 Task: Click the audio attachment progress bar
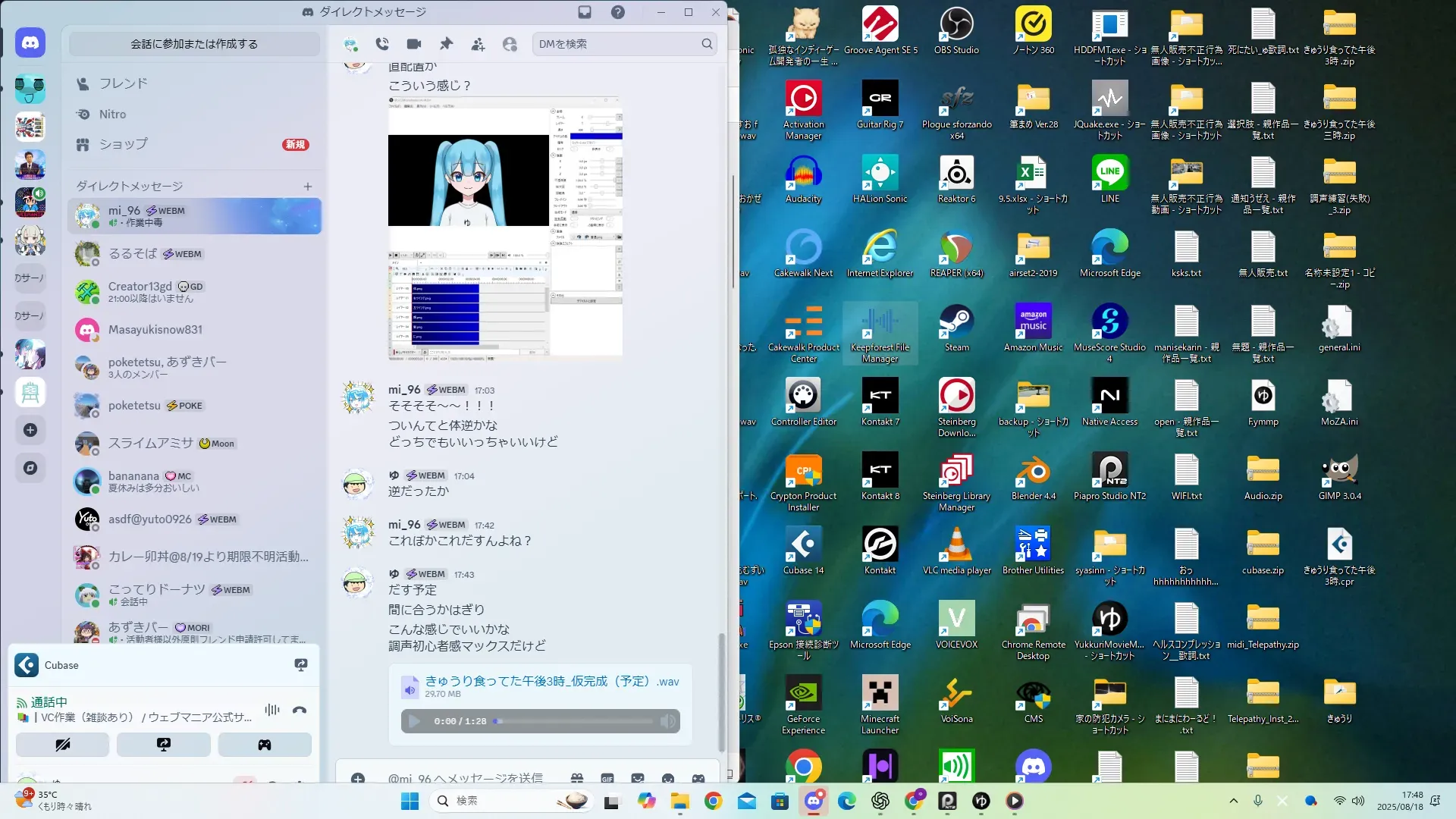pyautogui.click(x=573, y=721)
